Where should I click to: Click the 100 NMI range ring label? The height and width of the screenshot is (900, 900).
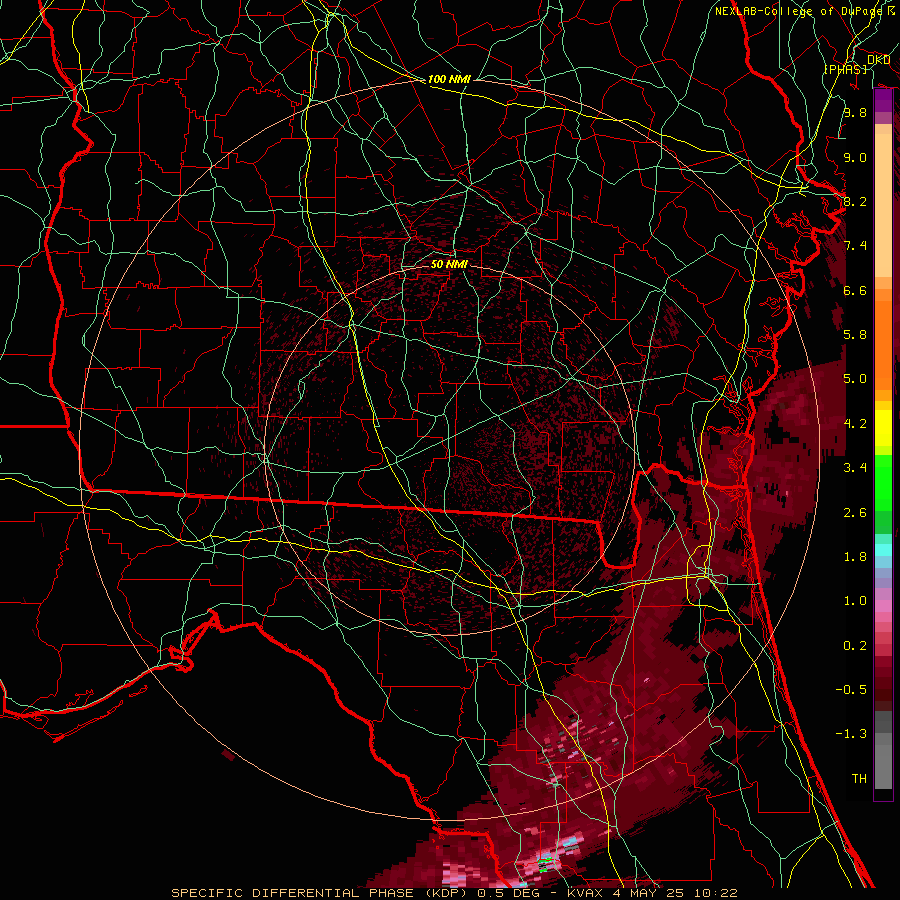coord(449,79)
